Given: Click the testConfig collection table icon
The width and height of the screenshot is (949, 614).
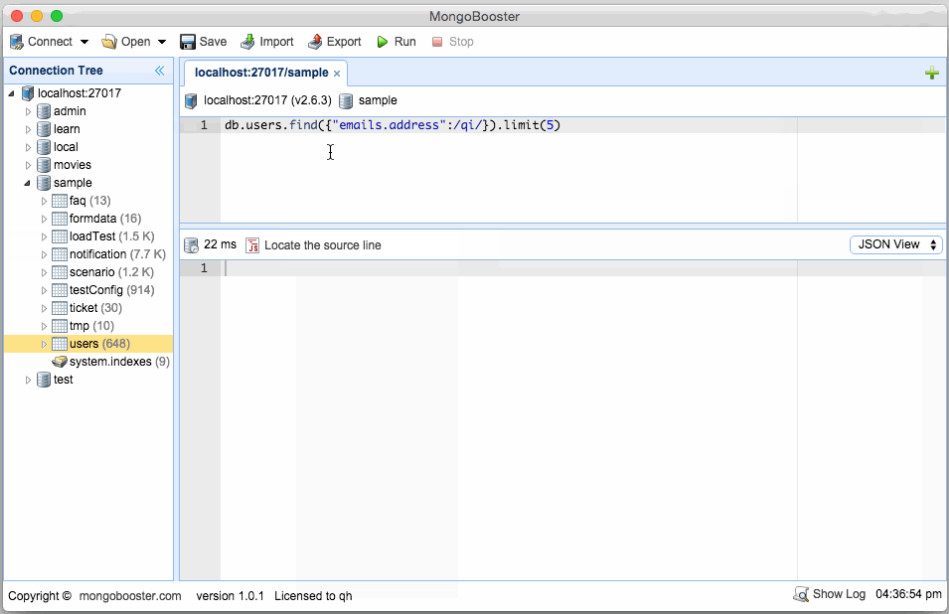Looking at the screenshot, I should [59, 290].
